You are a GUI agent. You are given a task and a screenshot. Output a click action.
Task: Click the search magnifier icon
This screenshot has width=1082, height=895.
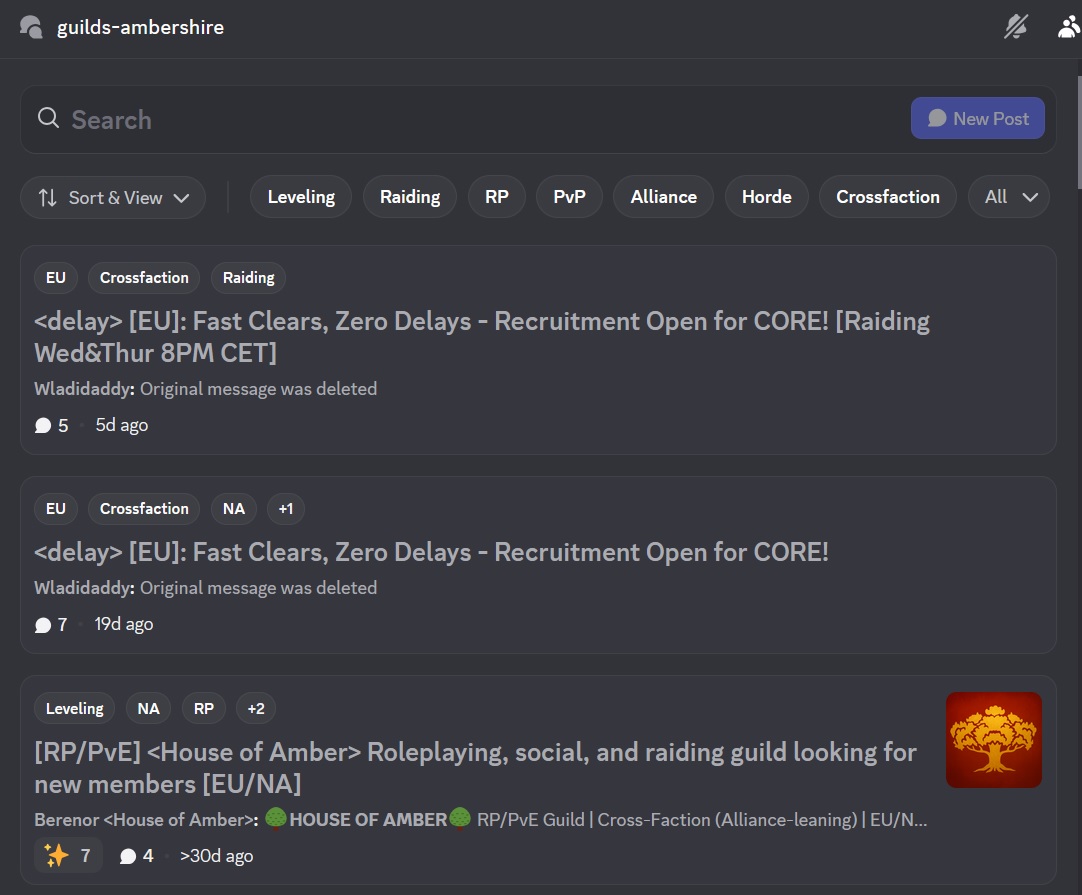pos(48,118)
